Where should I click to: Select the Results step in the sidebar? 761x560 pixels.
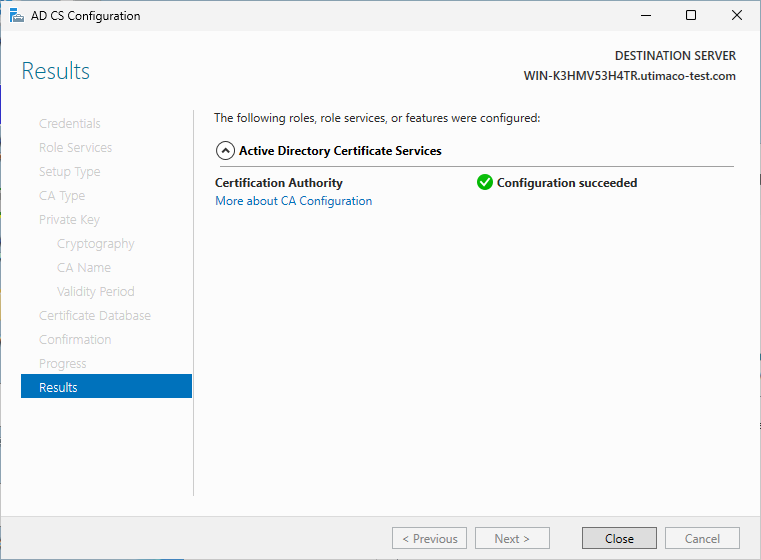point(106,386)
